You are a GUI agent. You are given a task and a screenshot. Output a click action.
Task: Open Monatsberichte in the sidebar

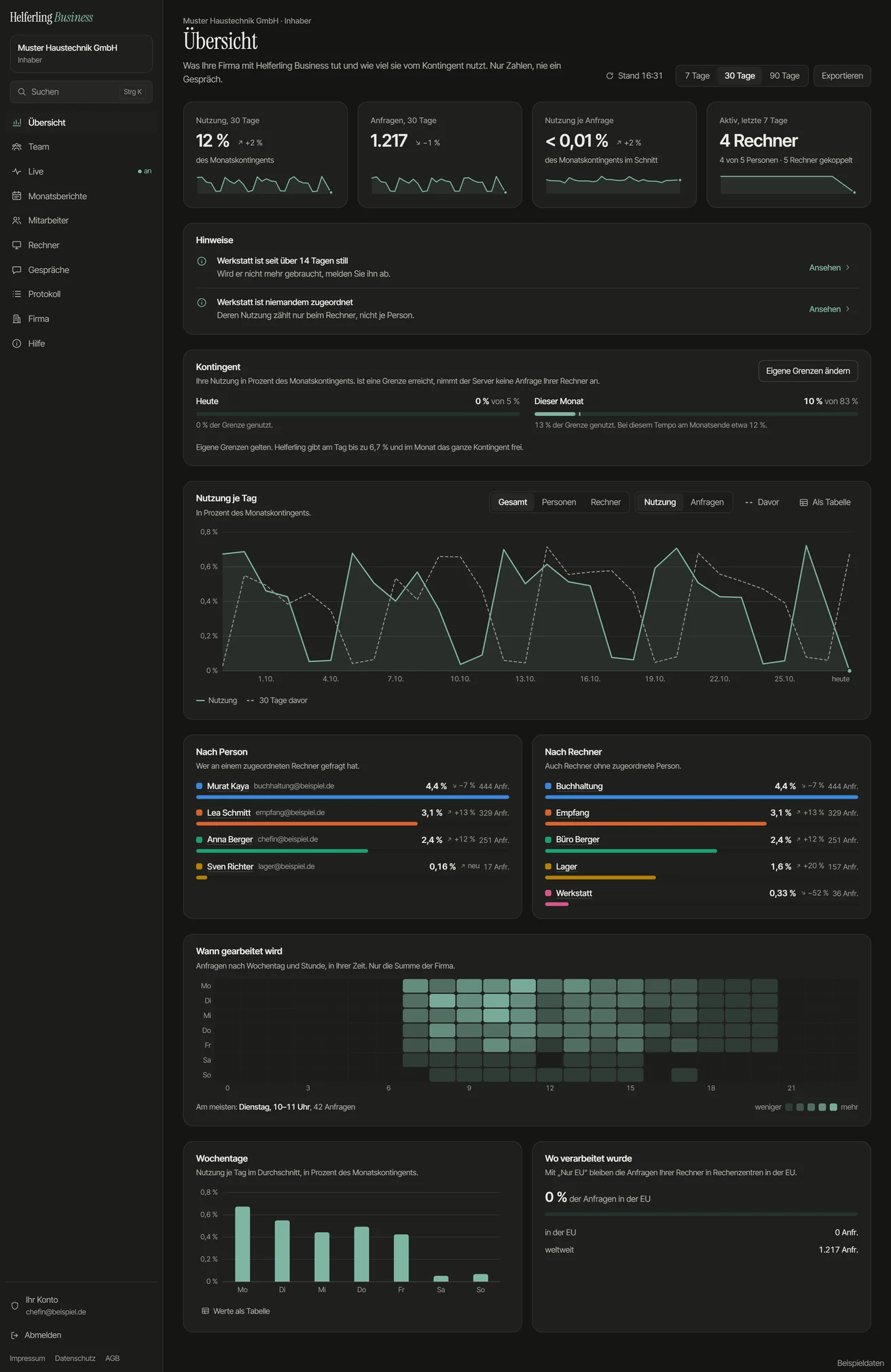point(81,196)
